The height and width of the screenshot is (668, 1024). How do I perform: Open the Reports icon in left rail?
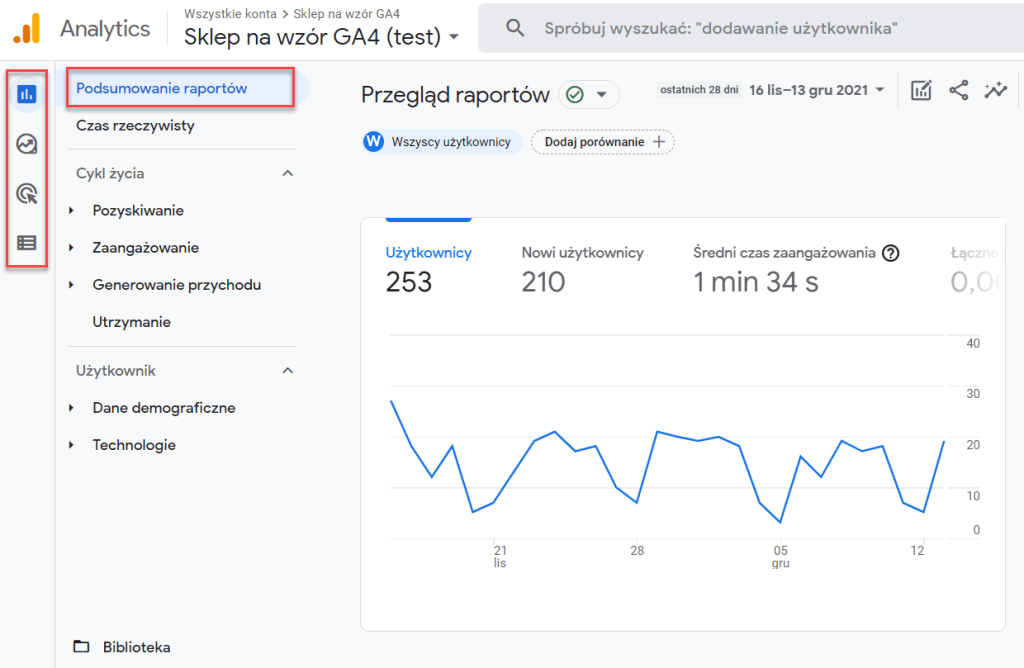(x=27, y=95)
